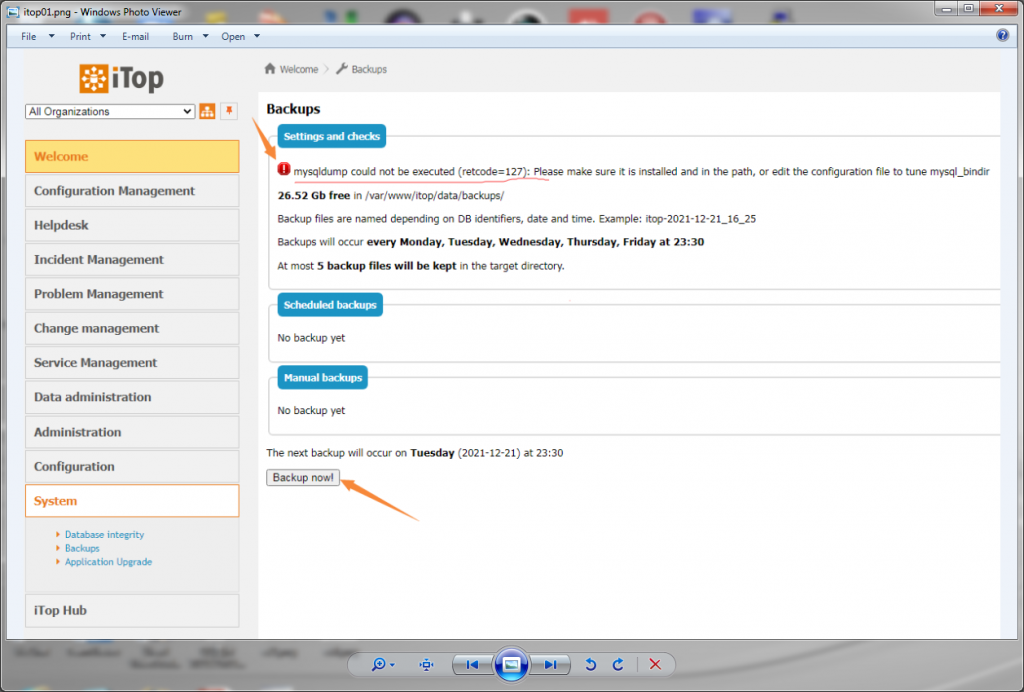Open the Print menu

[x=80, y=37]
